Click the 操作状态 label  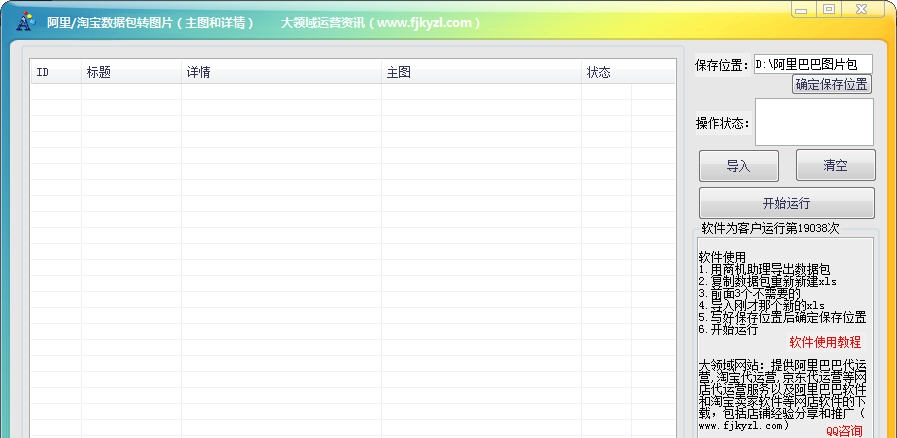pos(723,123)
